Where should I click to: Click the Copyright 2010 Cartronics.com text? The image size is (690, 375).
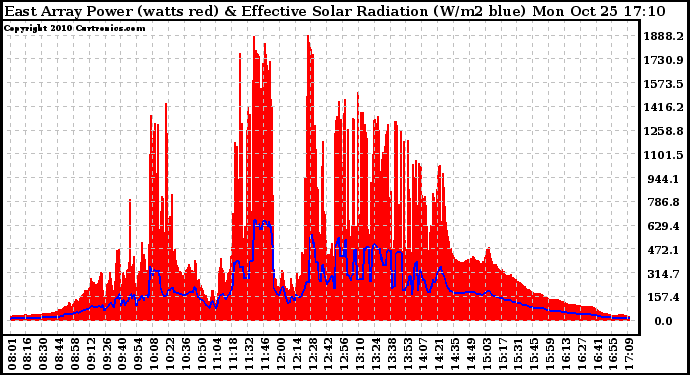74,28
